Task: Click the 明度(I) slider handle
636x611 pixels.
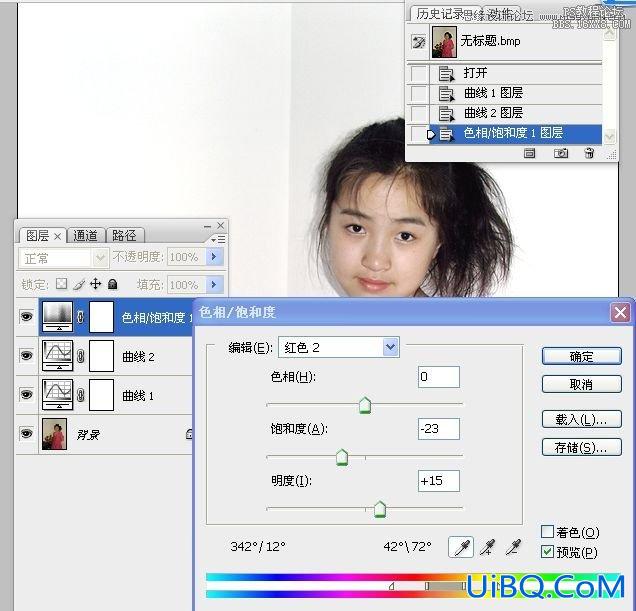Action: click(380, 509)
